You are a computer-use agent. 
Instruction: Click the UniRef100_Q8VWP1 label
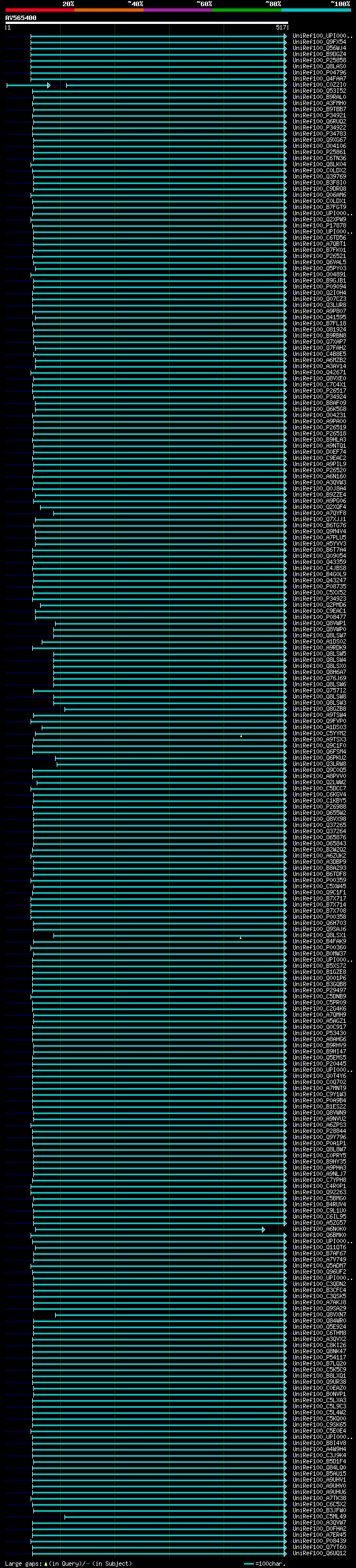(x=319, y=624)
